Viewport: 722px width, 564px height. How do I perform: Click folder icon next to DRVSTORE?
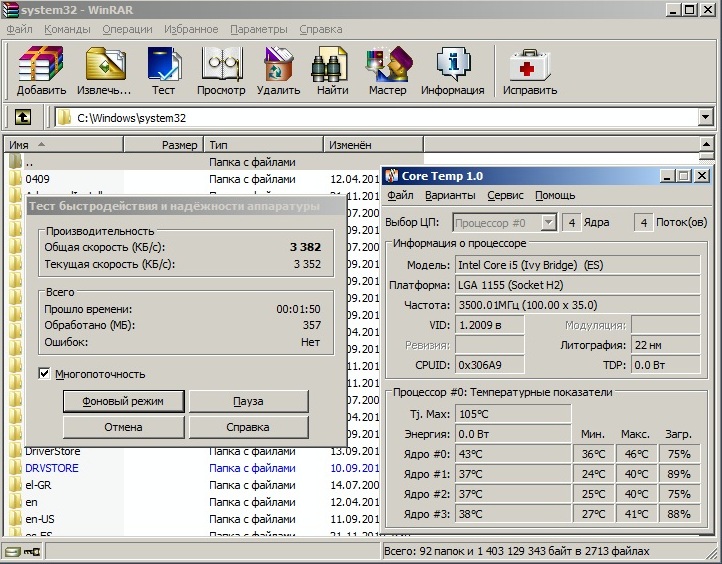[x=15, y=468]
